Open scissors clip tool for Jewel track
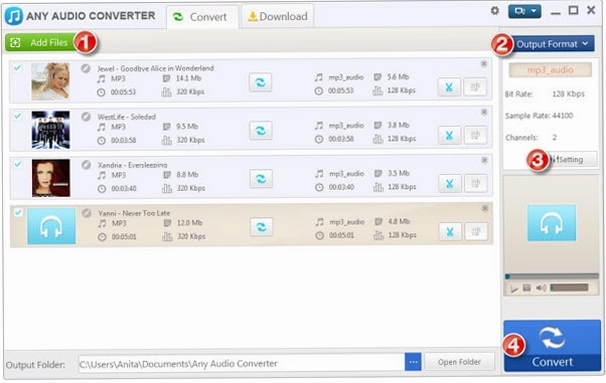This screenshot has height=383, width=606. [x=449, y=87]
